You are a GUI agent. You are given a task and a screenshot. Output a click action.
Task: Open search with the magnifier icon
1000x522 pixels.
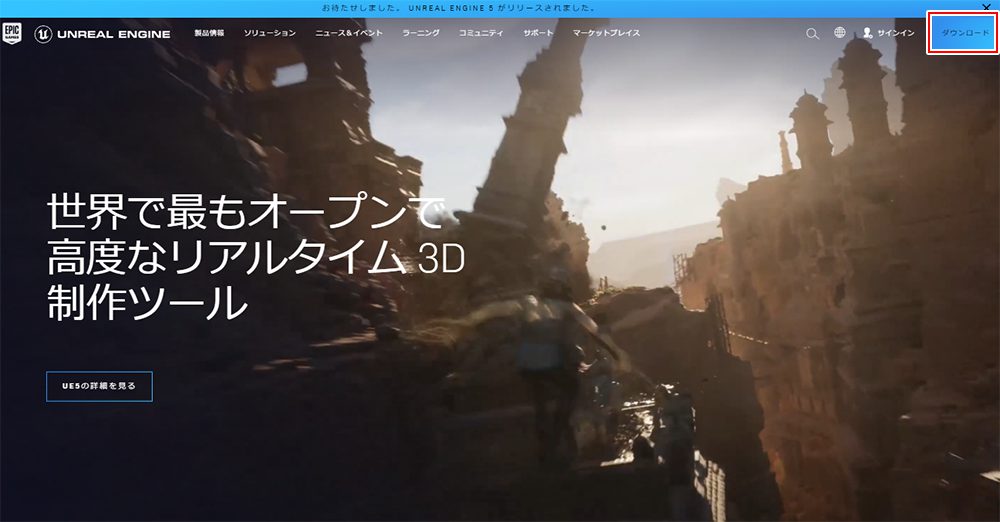(x=812, y=33)
